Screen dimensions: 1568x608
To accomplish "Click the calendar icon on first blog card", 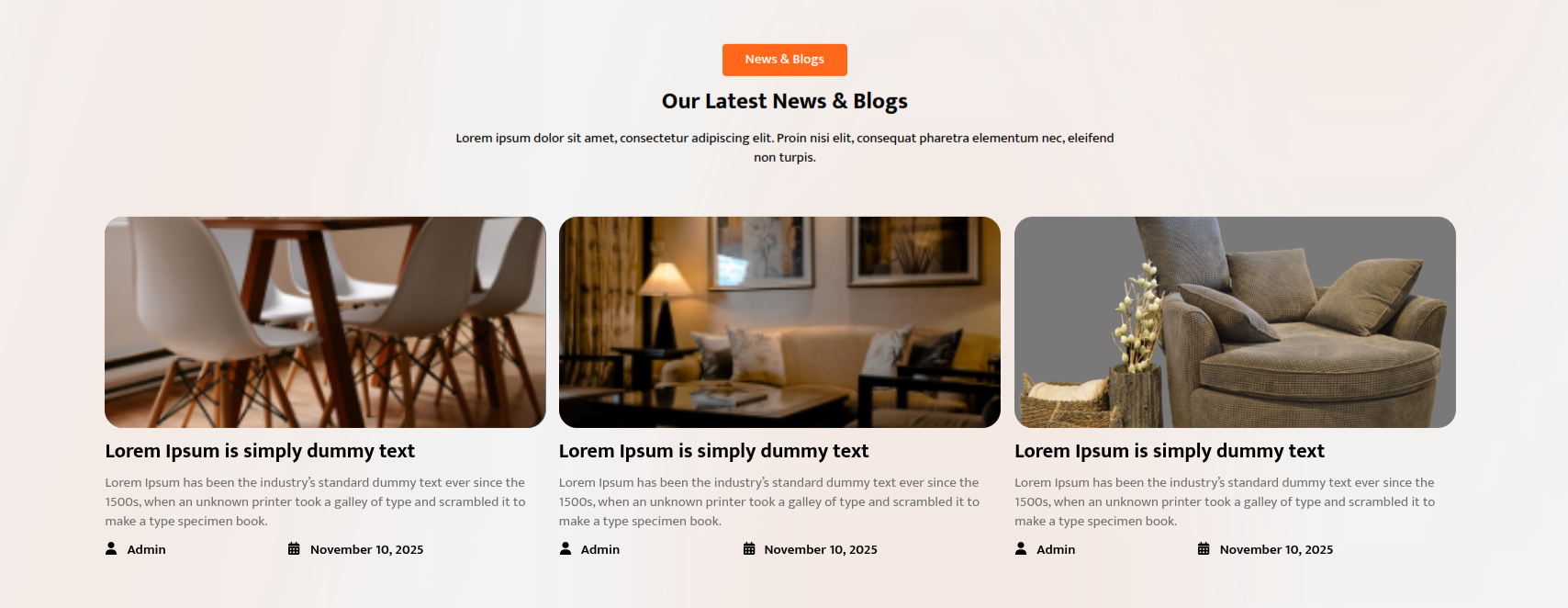I will point(294,549).
